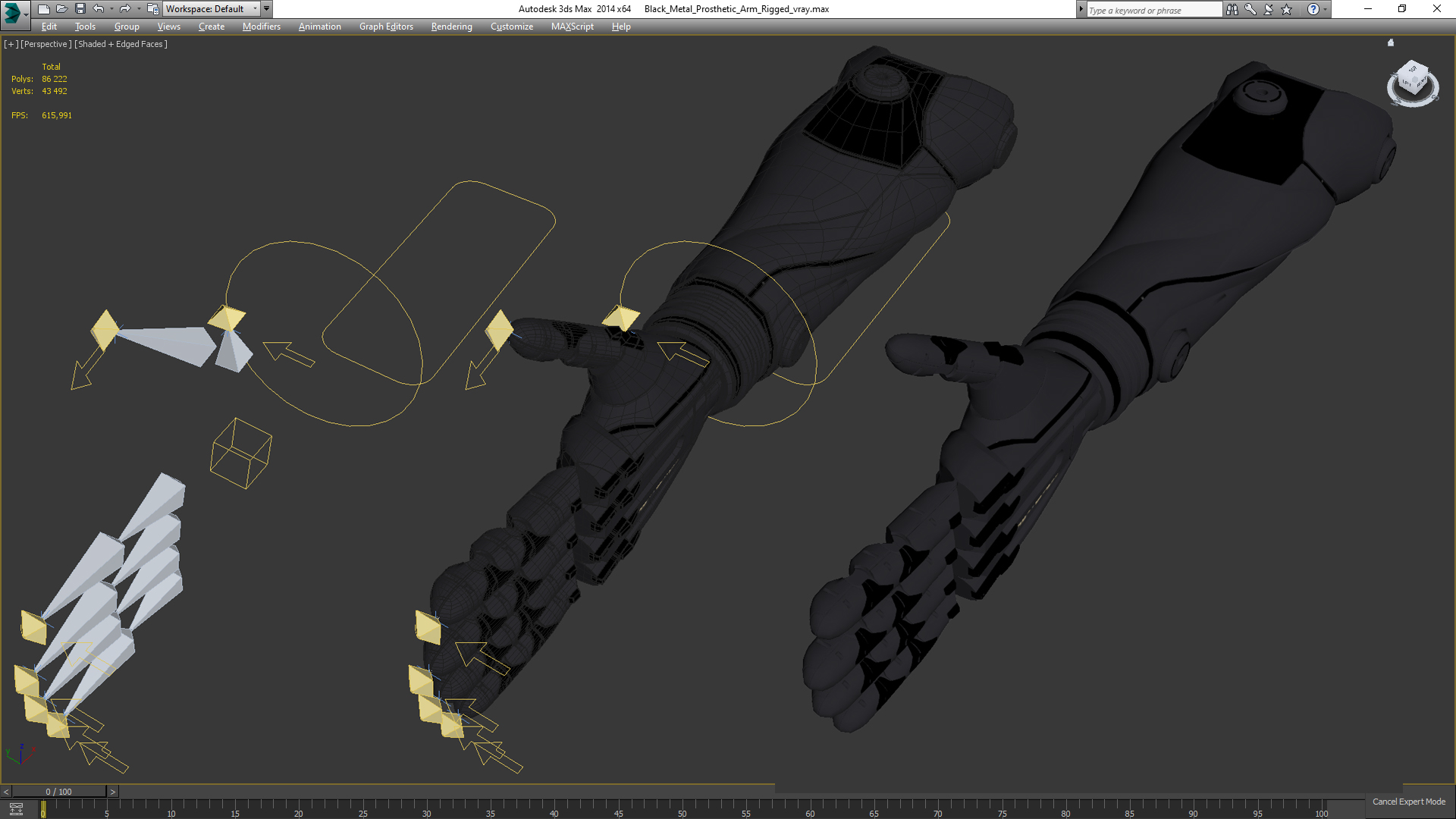Viewport: 1456px width, 819px height.
Task: Open the Rendering menu
Action: point(451,27)
